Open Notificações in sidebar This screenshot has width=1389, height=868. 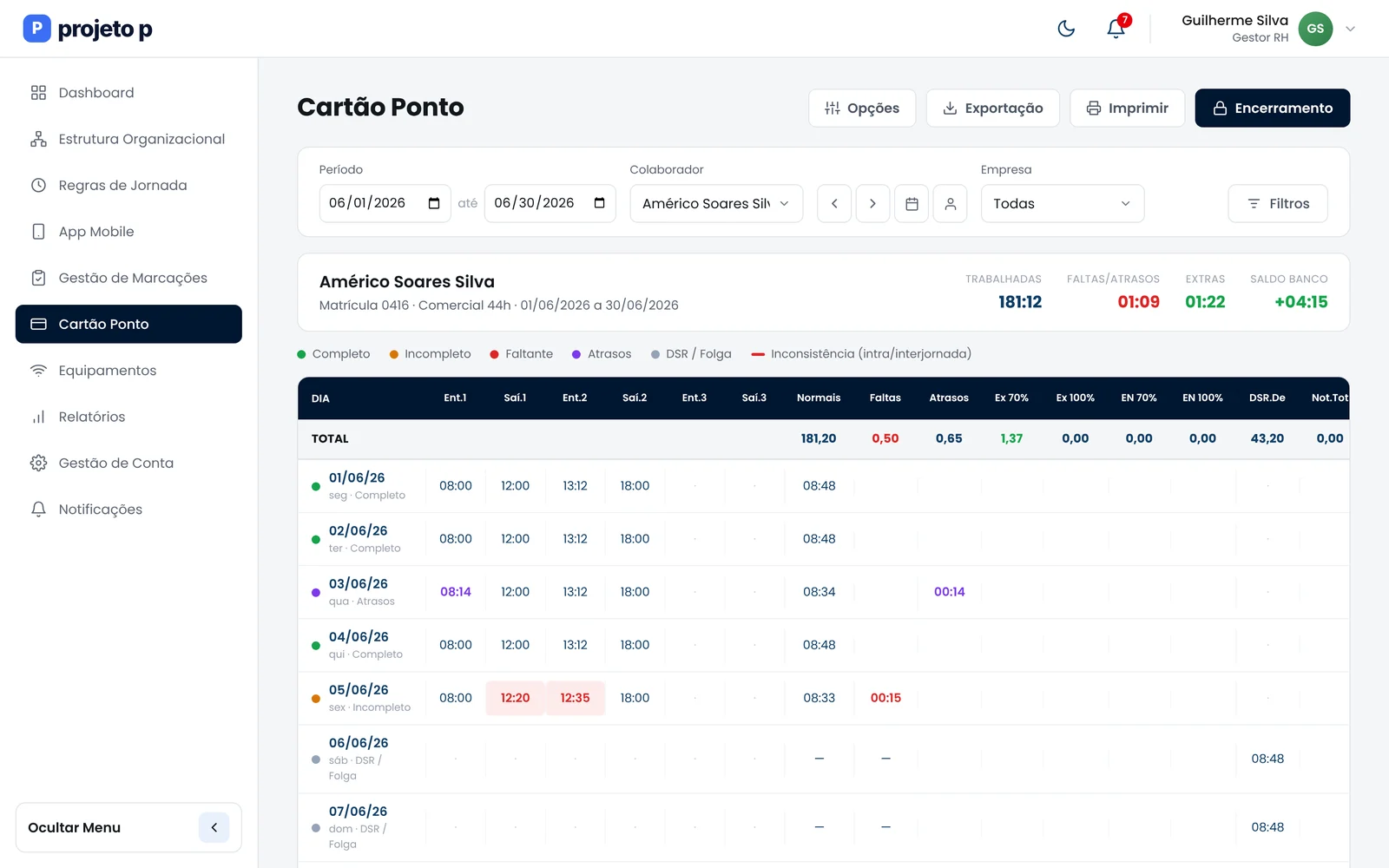click(x=128, y=510)
